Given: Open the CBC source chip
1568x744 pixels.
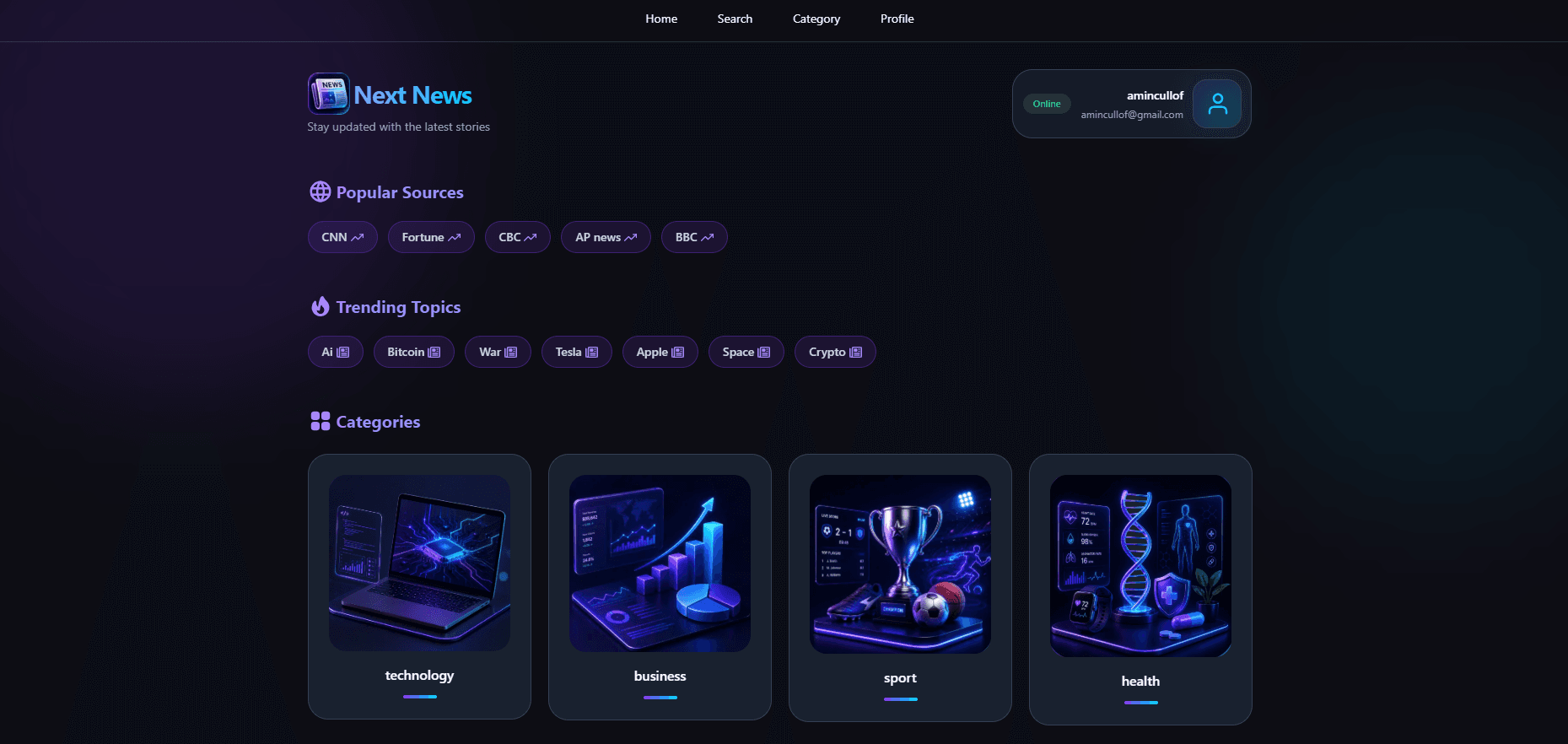Looking at the screenshot, I should [x=518, y=237].
